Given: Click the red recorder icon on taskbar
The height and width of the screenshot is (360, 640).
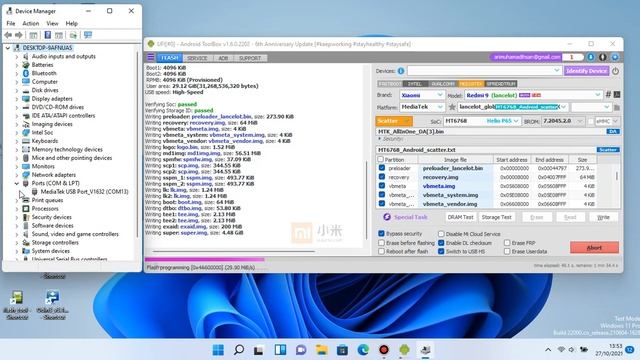Looking at the screenshot, I should (x=384, y=350).
